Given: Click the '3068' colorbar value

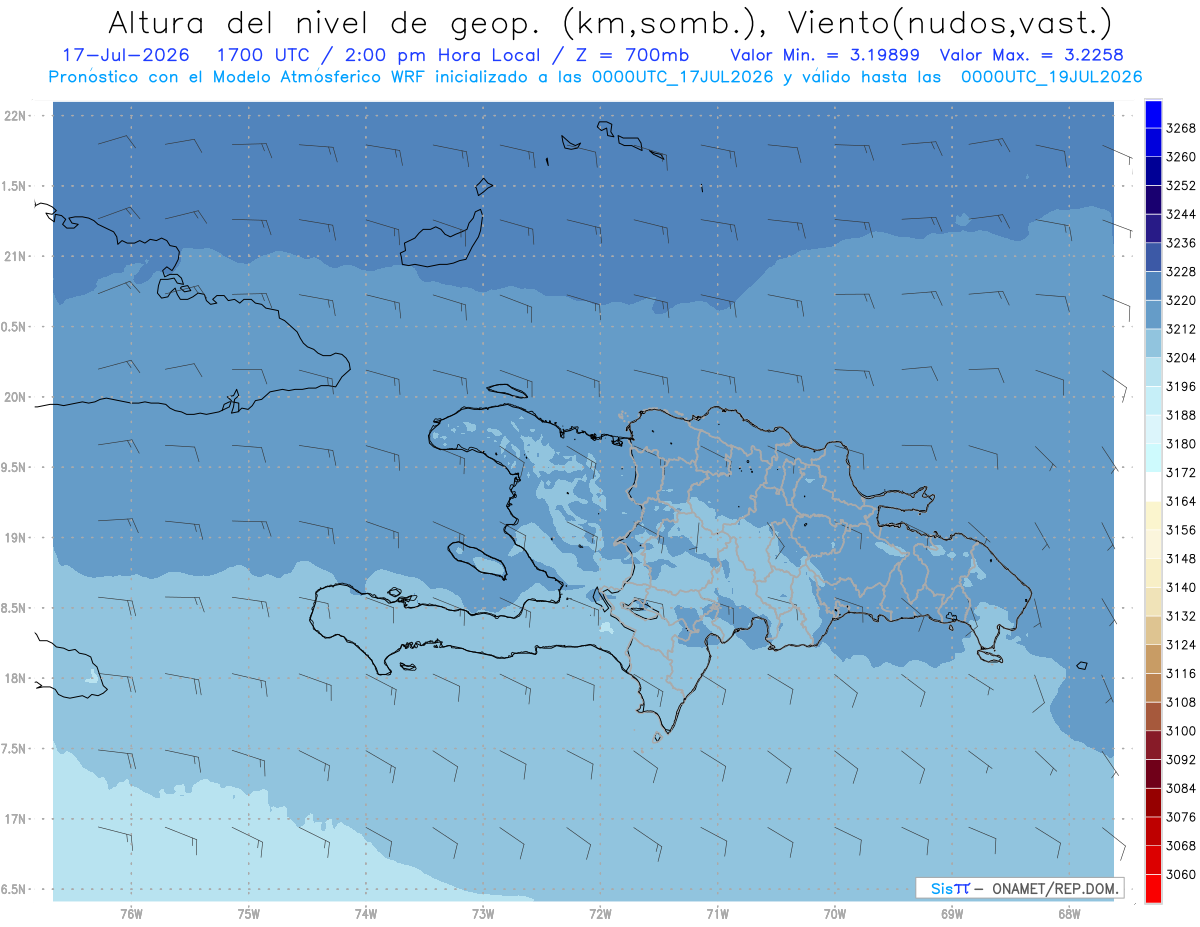Looking at the screenshot, I should pyautogui.click(x=1181, y=846).
